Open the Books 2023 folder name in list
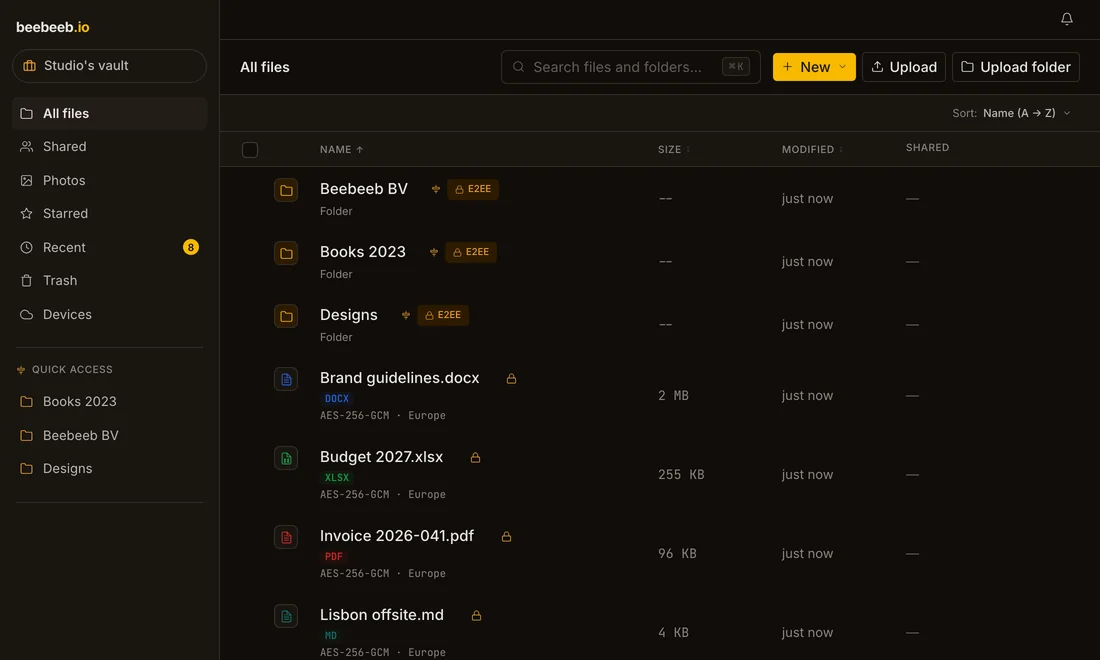Image resolution: width=1100 pixels, height=660 pixels. pos(363,252)
